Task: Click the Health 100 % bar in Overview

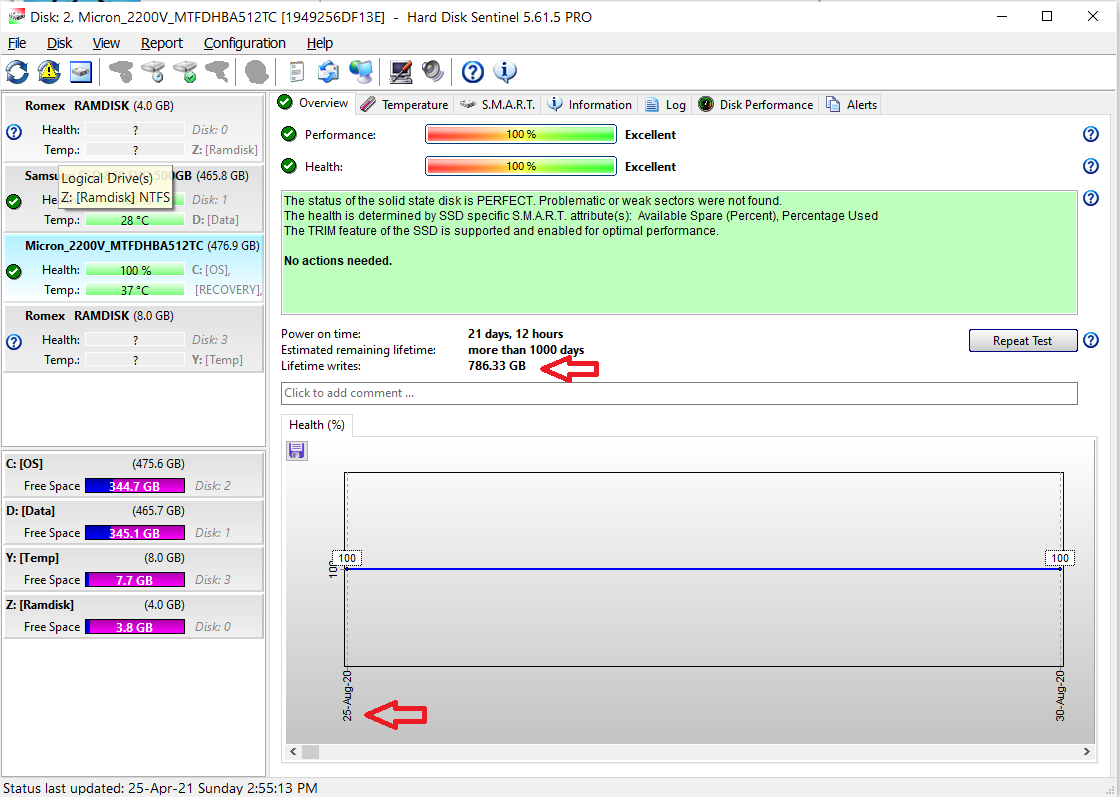Action: (x=521, y=166)
